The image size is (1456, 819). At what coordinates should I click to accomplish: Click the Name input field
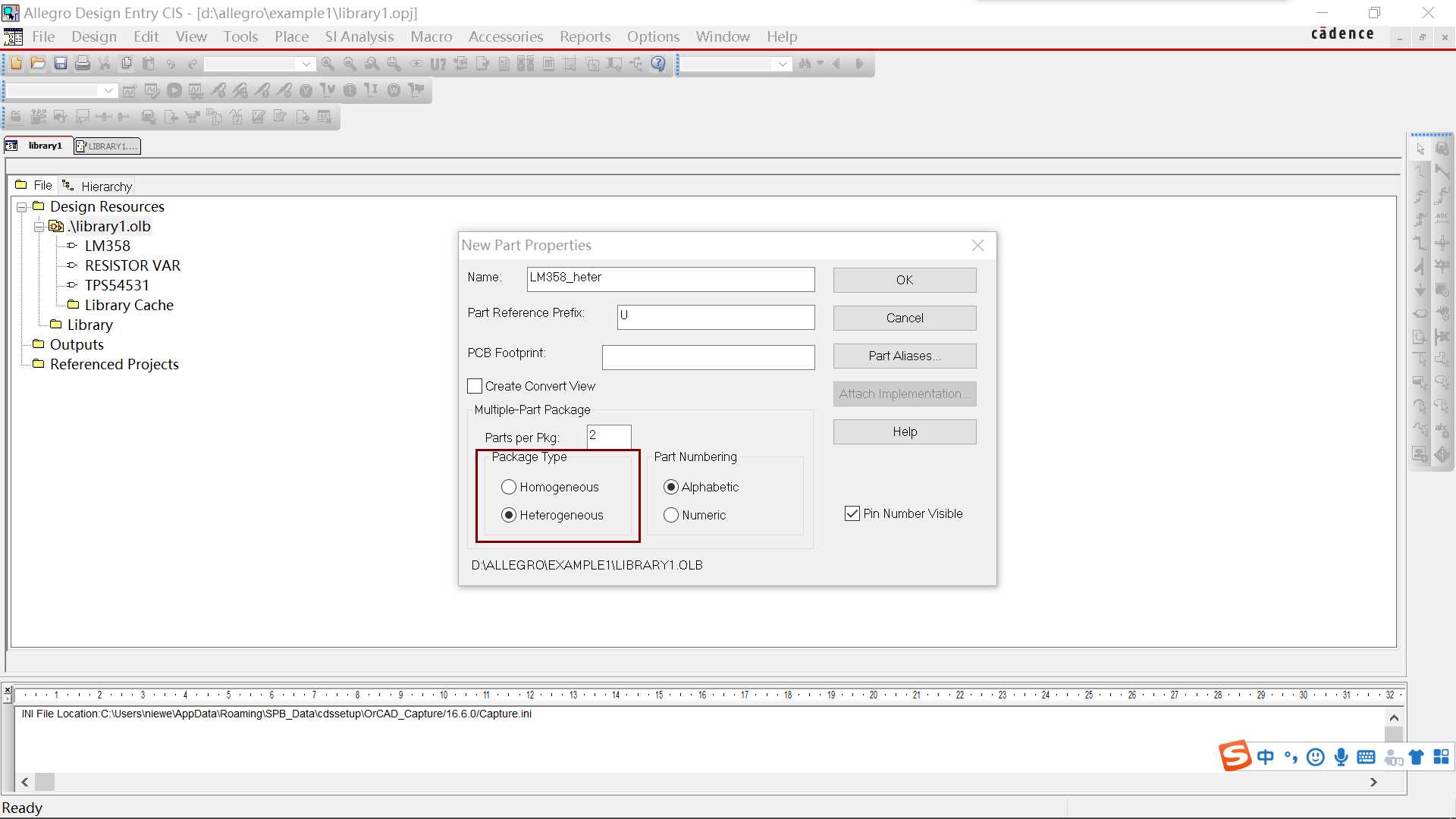click(x=671, y=279)
